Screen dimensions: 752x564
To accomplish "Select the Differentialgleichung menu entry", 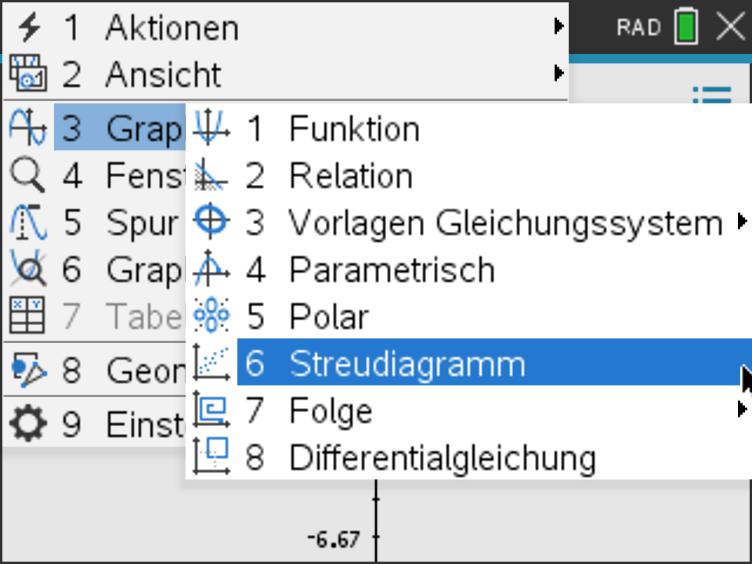I will 442,457.
